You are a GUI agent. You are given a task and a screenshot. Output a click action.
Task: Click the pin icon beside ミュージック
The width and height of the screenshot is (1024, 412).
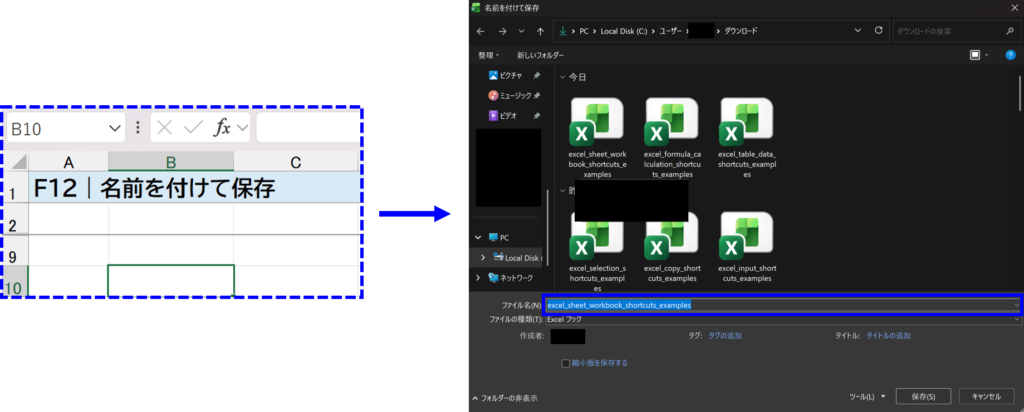(536, 95)
